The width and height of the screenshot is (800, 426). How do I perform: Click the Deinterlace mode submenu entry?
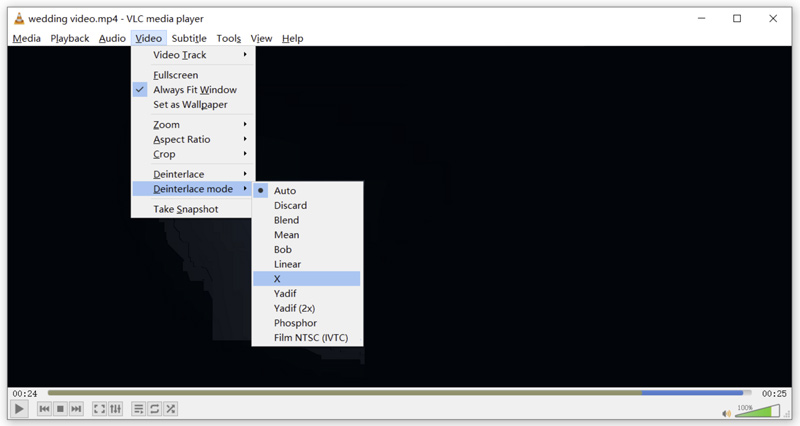(193, 189)
